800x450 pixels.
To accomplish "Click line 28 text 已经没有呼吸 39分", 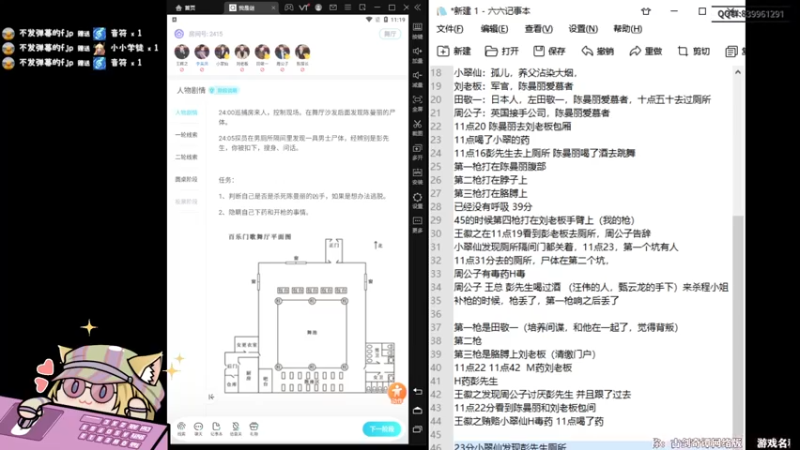I will [493, 207].
